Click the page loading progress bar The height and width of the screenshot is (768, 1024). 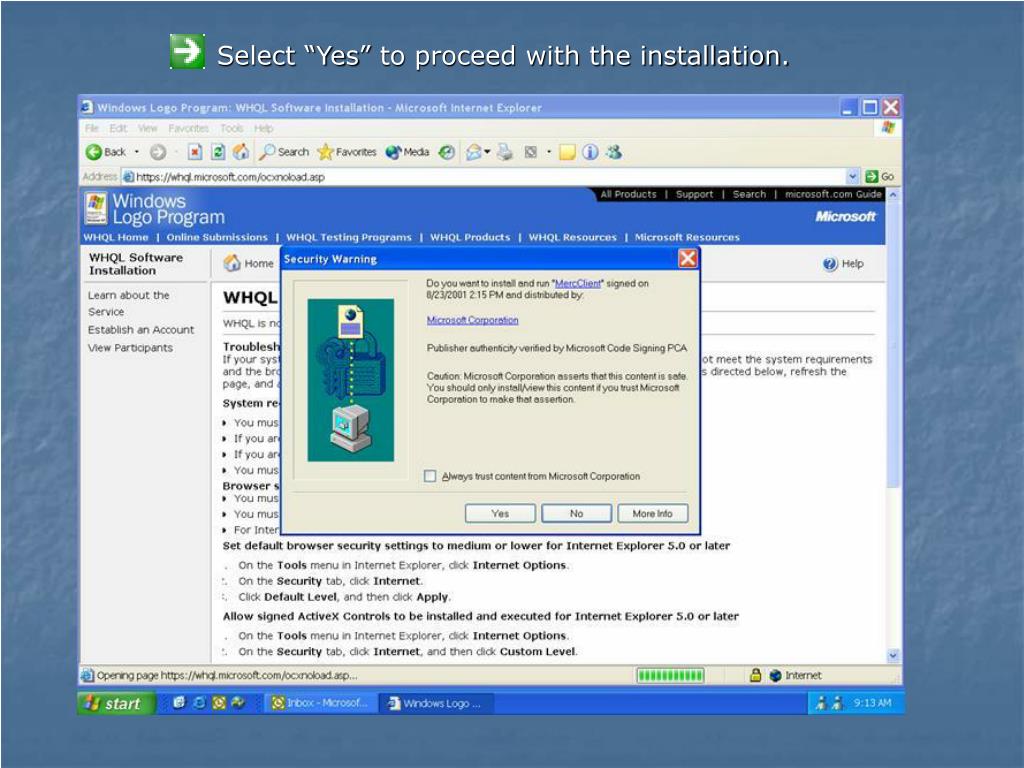(671, 675)
